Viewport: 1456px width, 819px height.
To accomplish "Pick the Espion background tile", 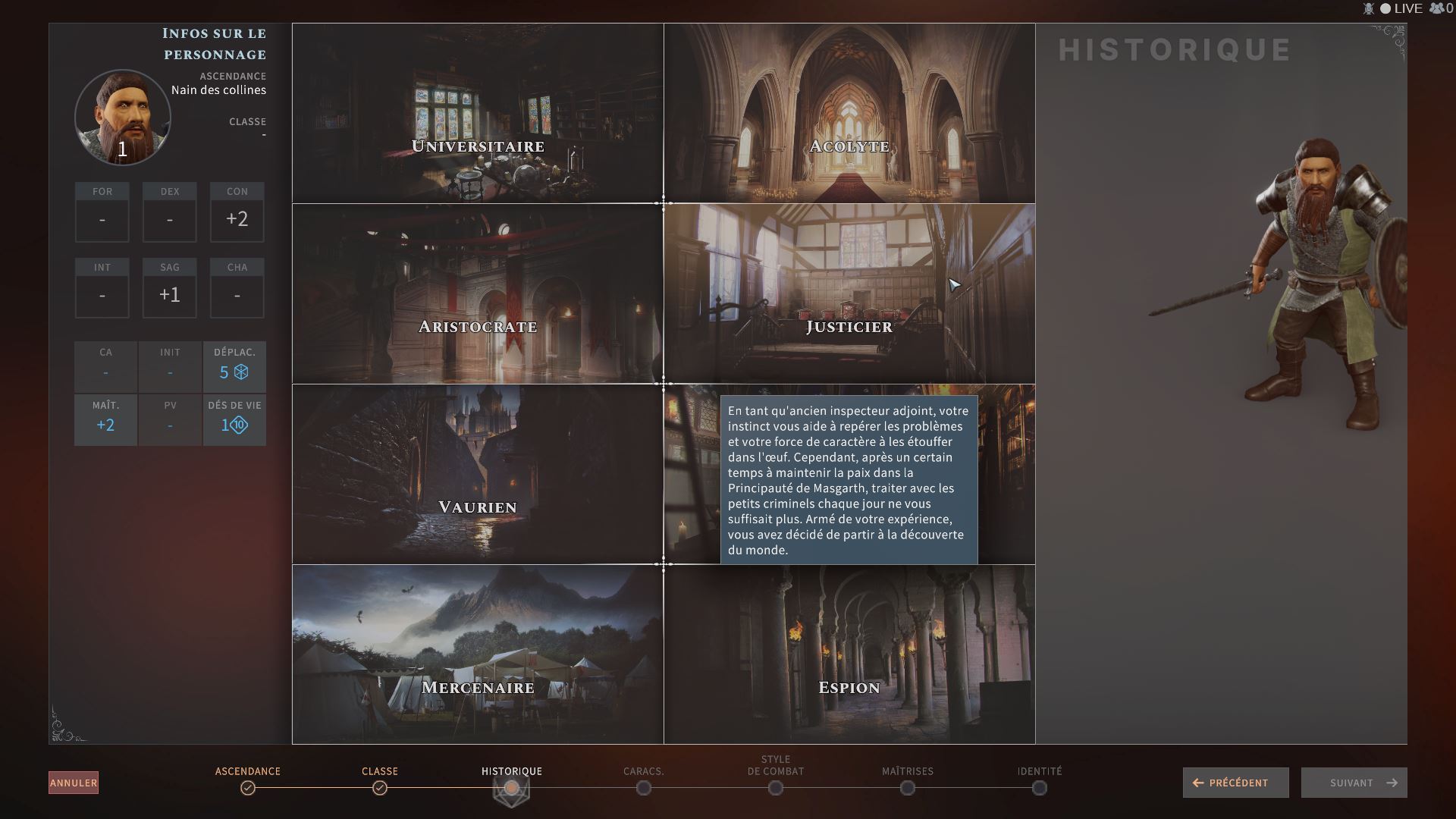I will pyautogui.click(x=849, y=654).
